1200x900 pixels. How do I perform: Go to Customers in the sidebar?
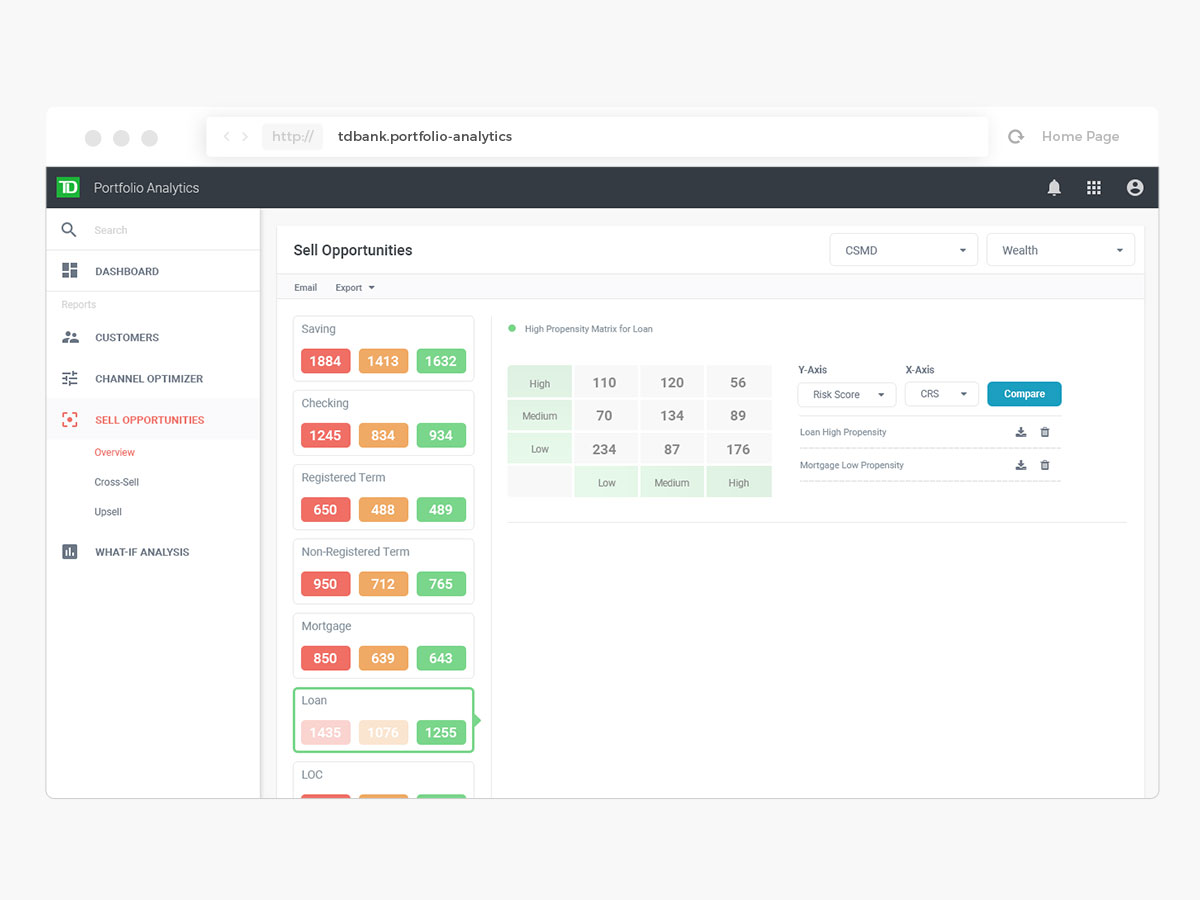click(127, 338)
